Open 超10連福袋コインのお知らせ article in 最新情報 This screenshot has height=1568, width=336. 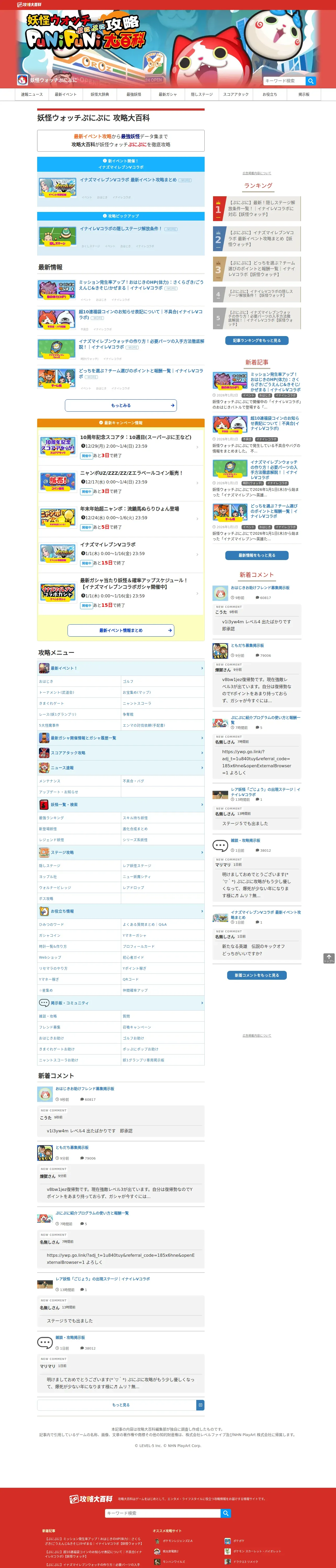pyautogui.click(x=140, y=314)
